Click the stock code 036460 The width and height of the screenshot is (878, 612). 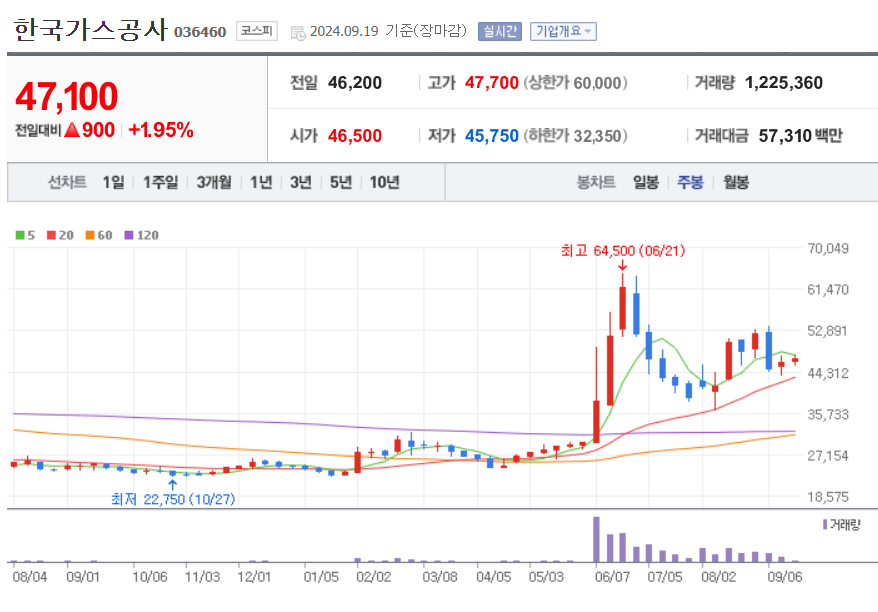(x=200, y=32)
